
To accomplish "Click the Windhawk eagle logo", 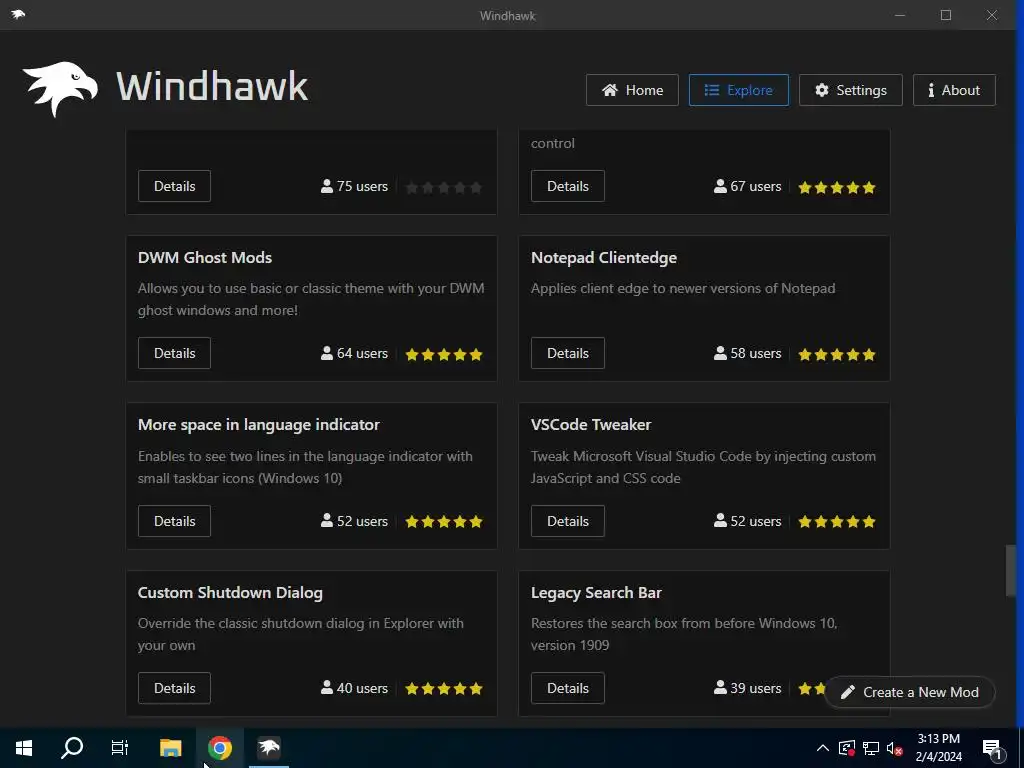I will click(60, 88).
